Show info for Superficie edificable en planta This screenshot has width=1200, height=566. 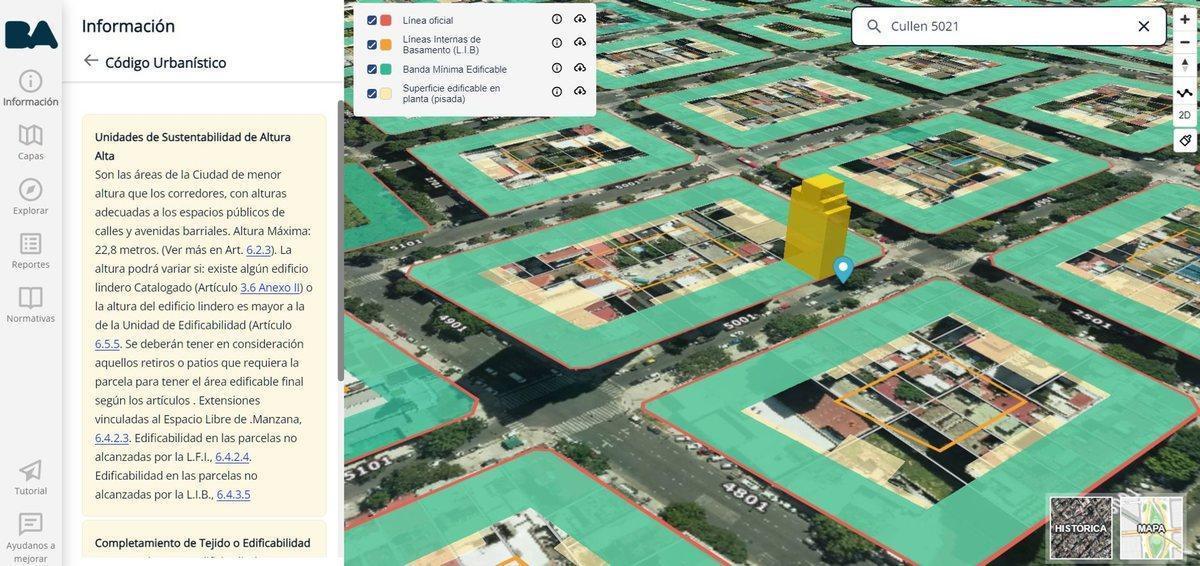coord(557,92)
